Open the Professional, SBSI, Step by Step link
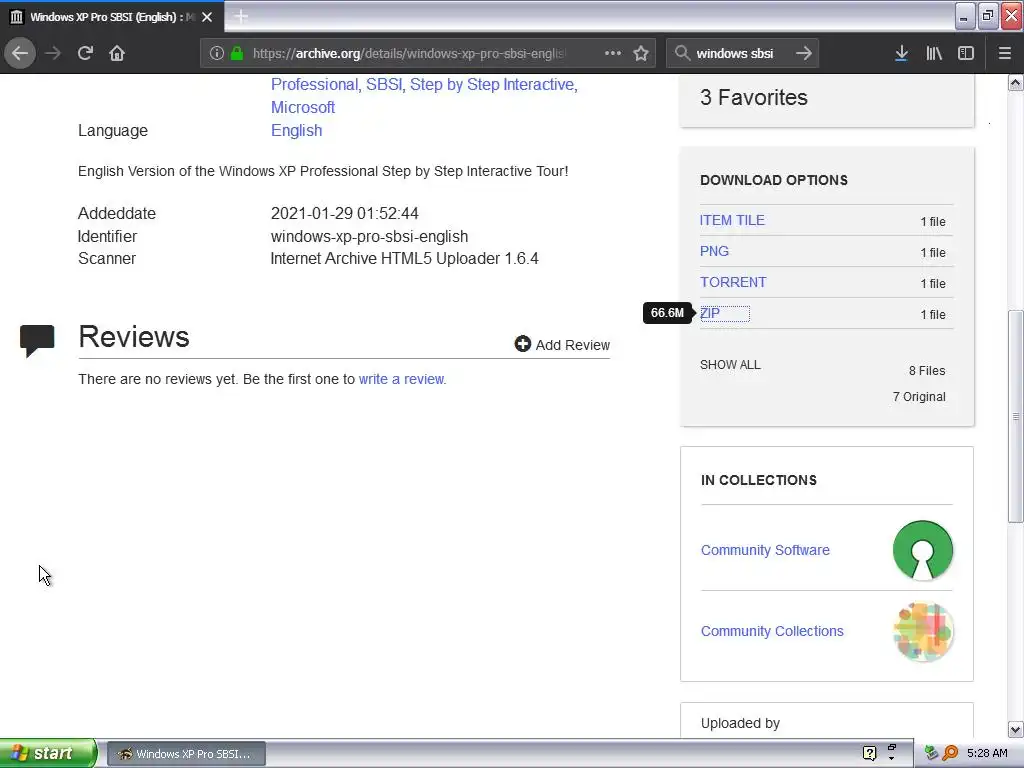This screenshot has width=1024, height=768. 424,84
